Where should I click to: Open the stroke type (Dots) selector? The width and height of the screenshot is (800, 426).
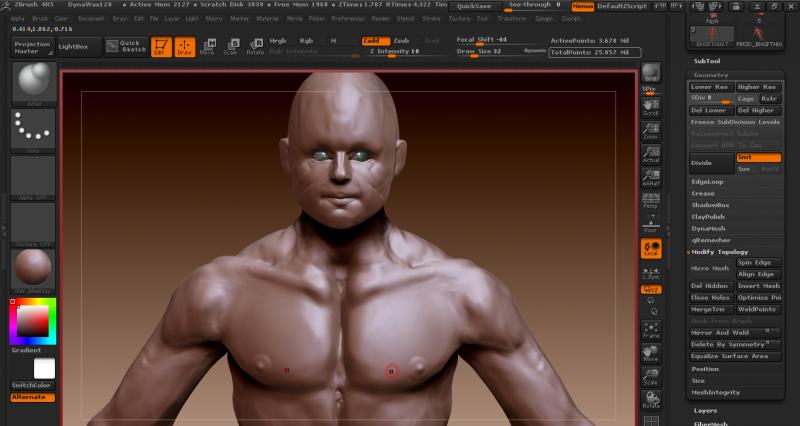click(x=34, y=131)
